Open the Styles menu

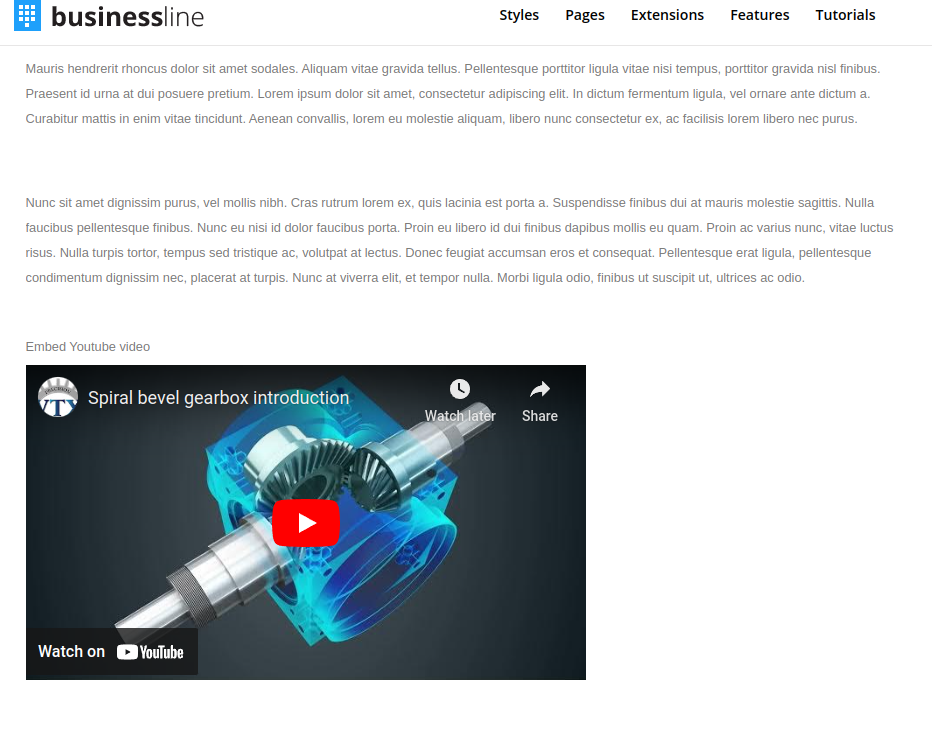click(x=519, y=15)
